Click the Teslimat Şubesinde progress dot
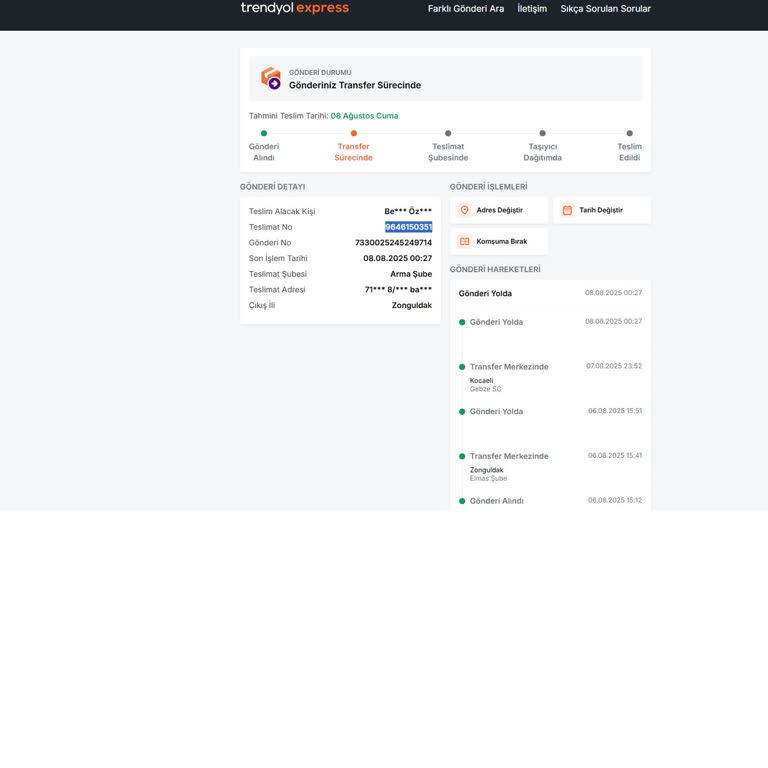The width and height of the screenshot is (768, 768). [448, 133]
